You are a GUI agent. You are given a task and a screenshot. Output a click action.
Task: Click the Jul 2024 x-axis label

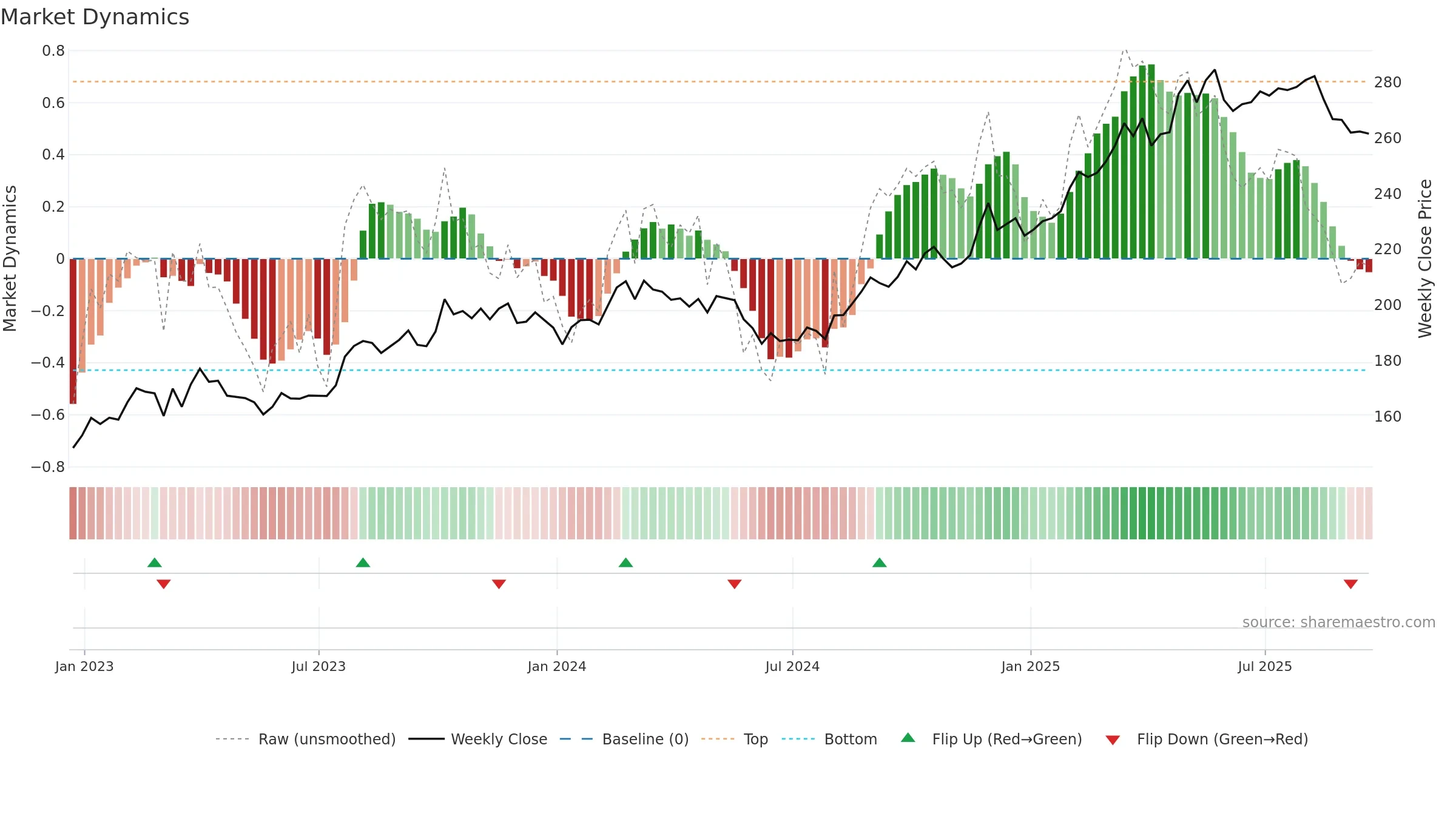click(792, 666)
